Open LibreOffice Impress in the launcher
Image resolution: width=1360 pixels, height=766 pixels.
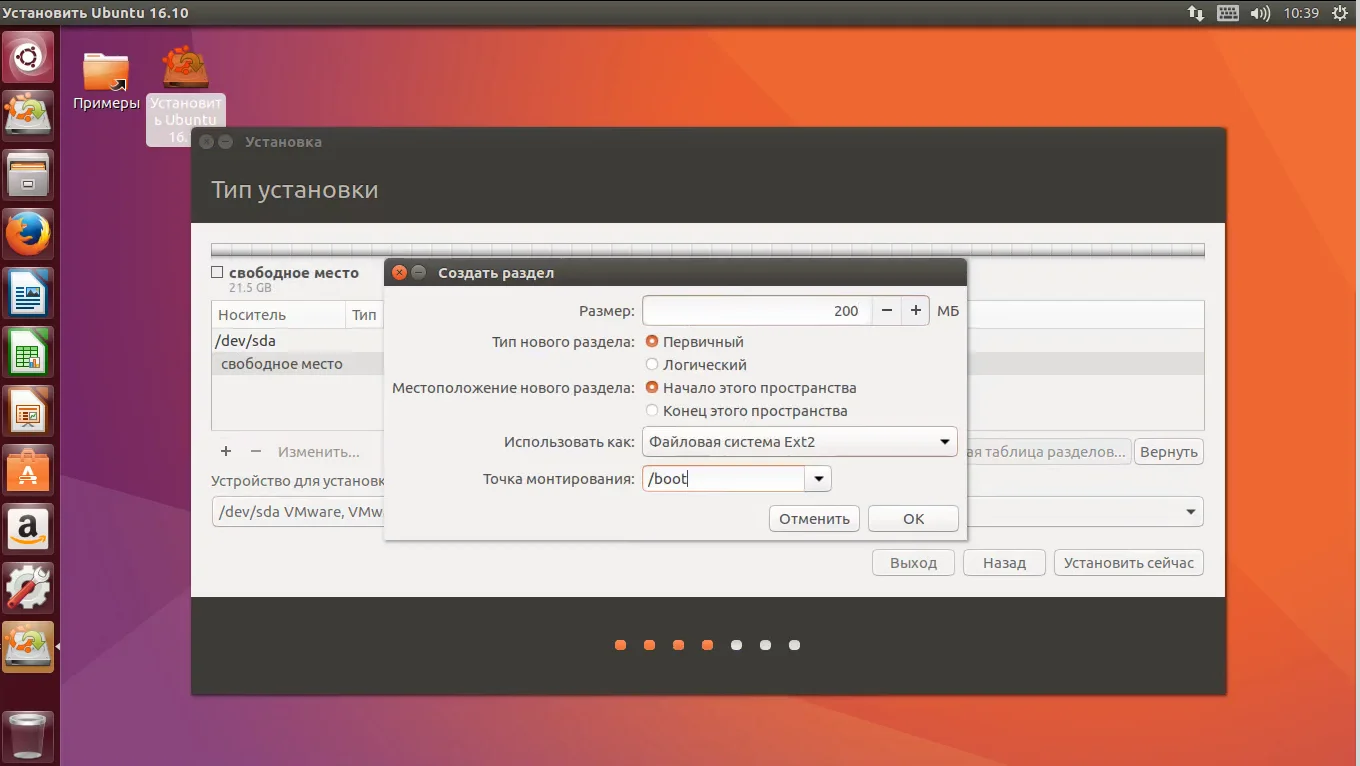pos(28,411)
